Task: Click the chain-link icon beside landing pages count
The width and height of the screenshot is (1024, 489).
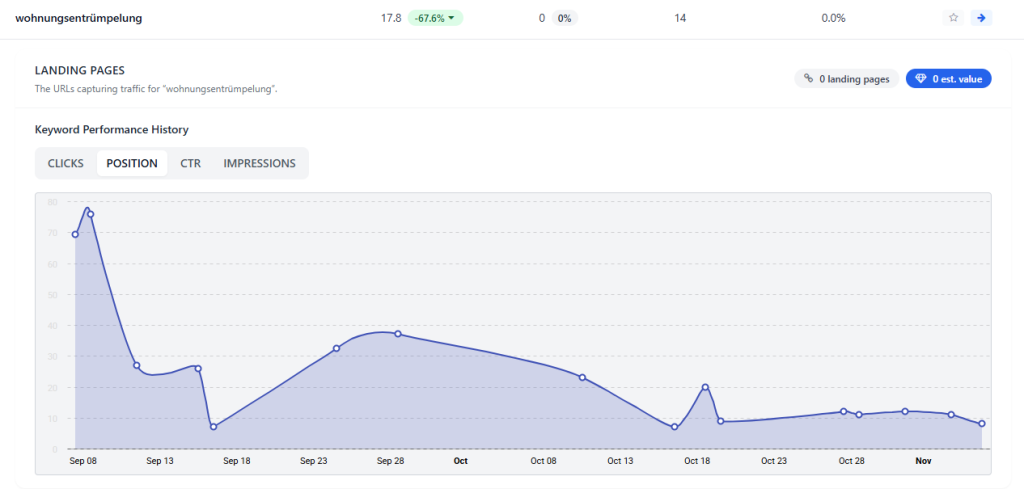Action: pyautogui.click(x=808, y=78)
